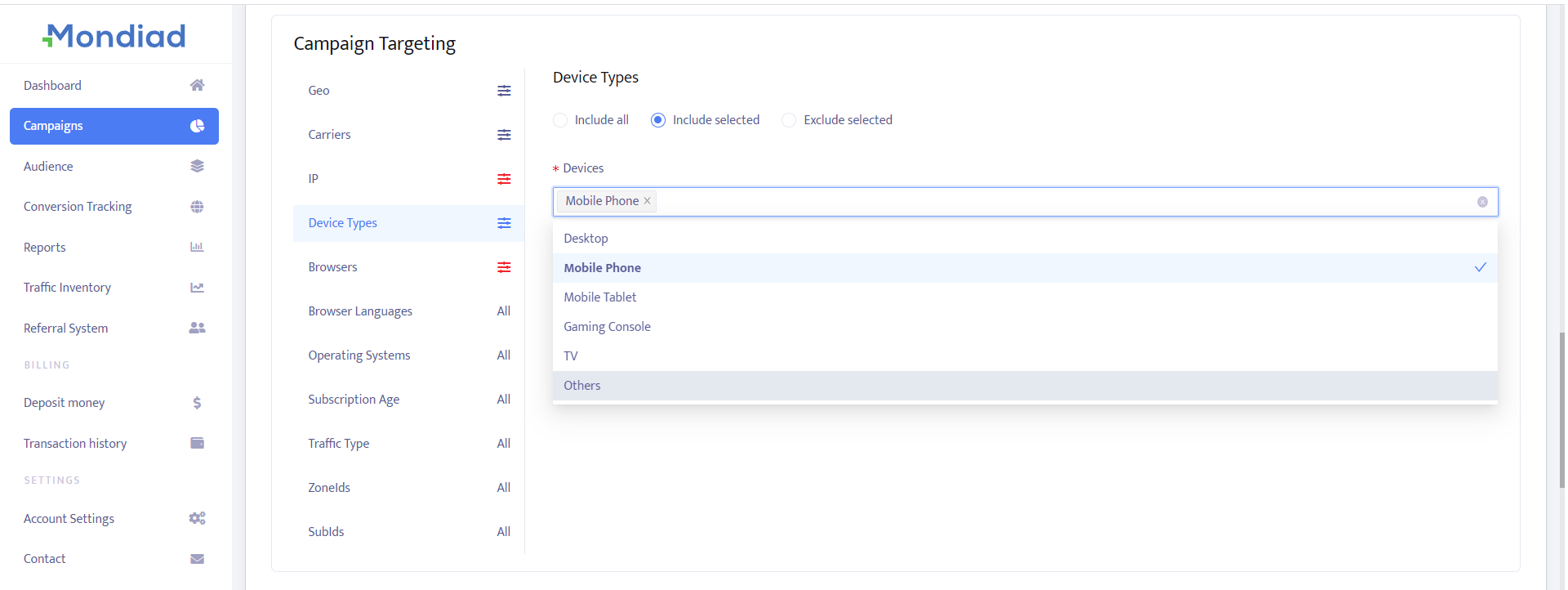Image resolution: width=1568 pixels, height=590 pixels.
Task: Open the Traffic Inventory page link
Action: (x=67, y=288)
